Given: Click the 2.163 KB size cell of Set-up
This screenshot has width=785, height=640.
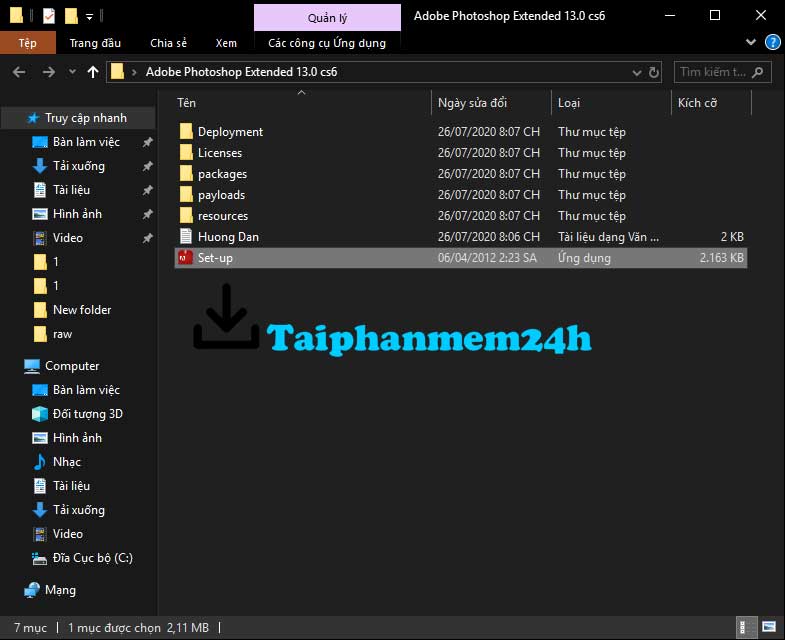Looking at the screenshot, I should click(x=721, y=258).
